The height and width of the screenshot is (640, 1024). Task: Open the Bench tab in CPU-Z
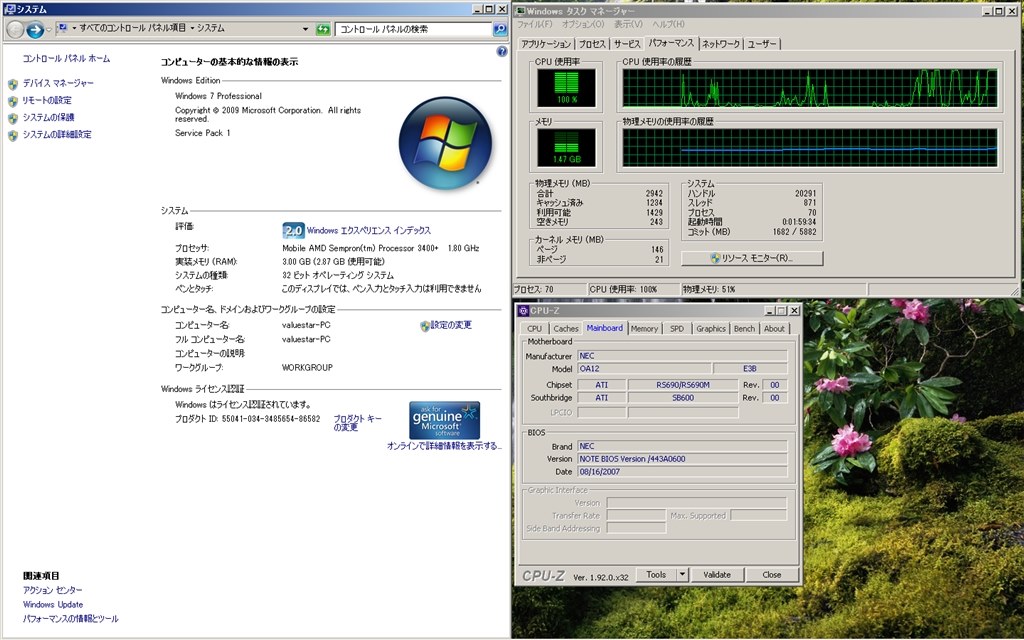pyautogui.click(x=744, y=329)
